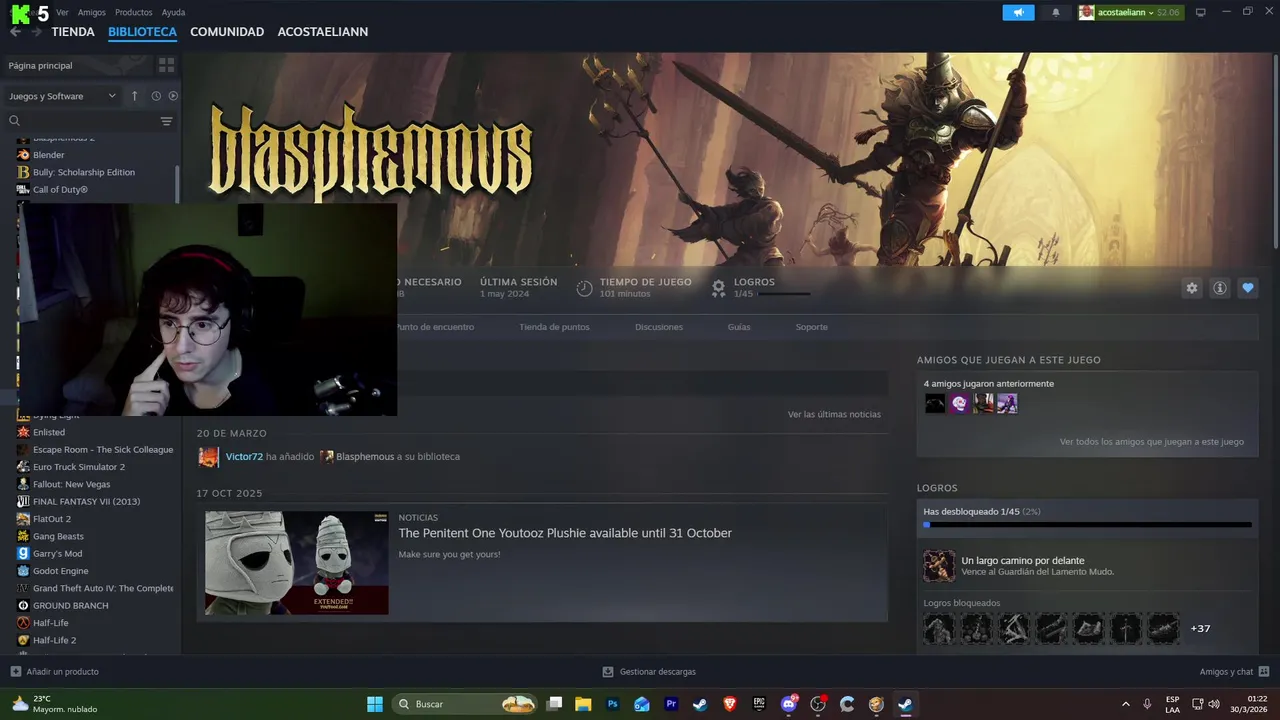Open Photoshop from the taskbar
Viewport: 1280px width, 720px height.
612,704
